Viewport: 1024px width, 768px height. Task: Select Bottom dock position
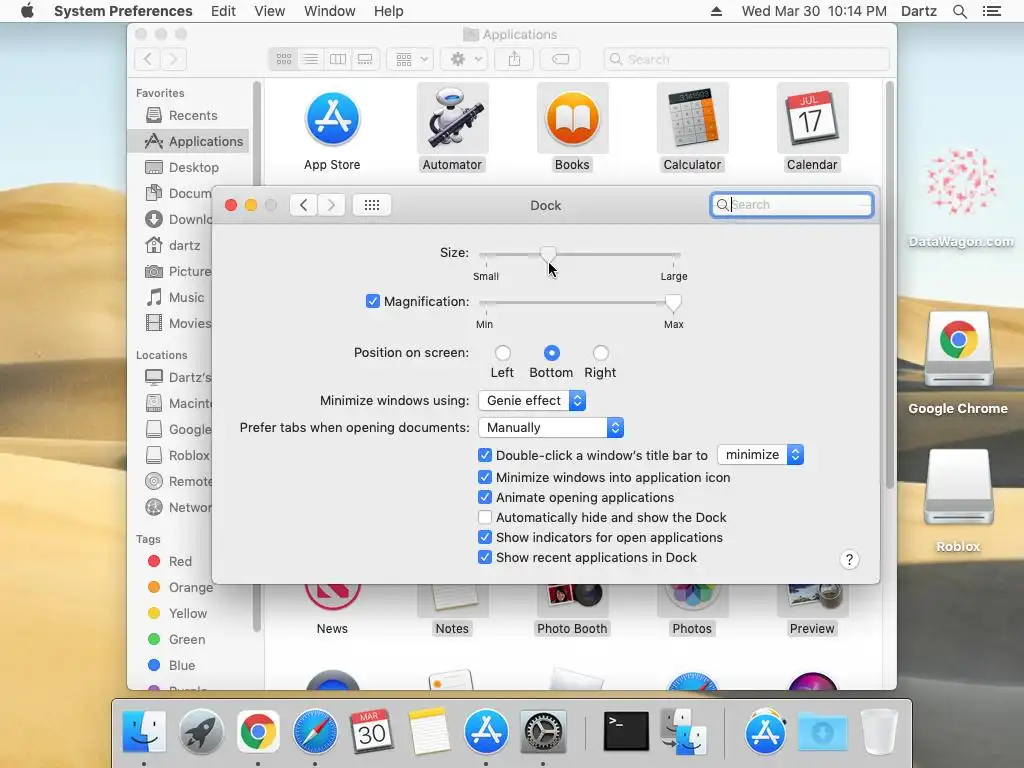(551, 353)
